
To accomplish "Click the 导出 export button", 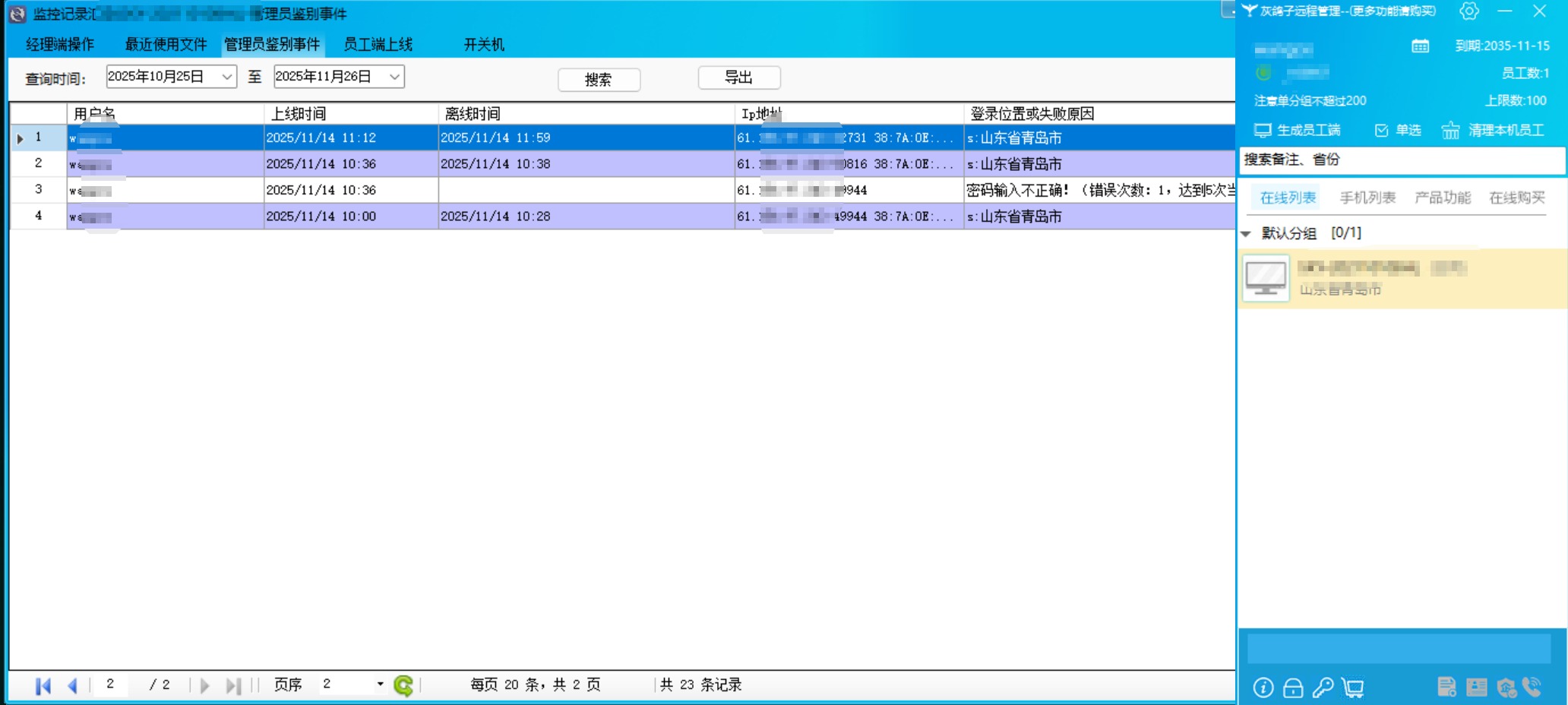I will coord(738,77).
